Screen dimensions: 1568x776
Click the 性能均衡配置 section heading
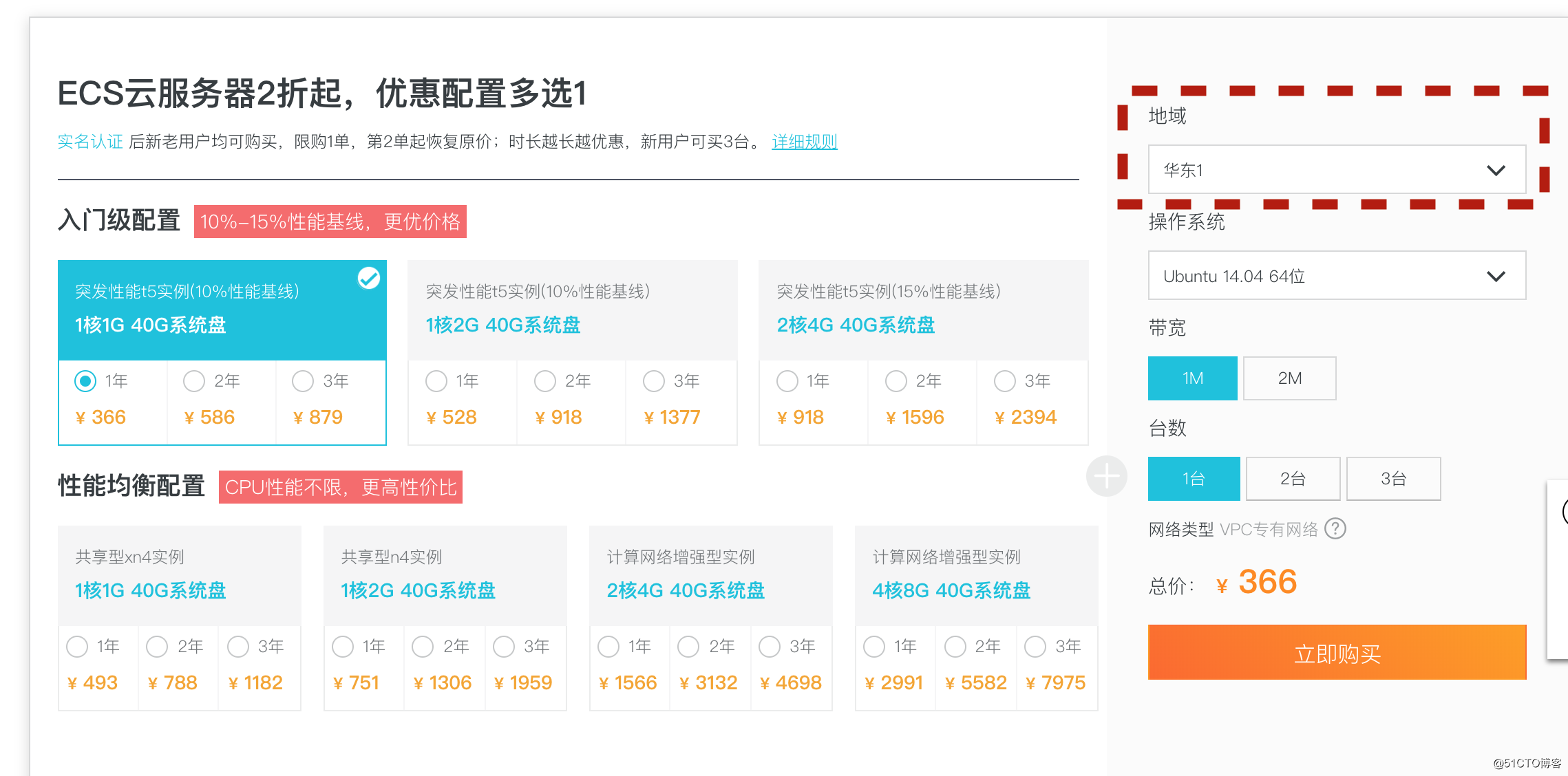(131, 486)
